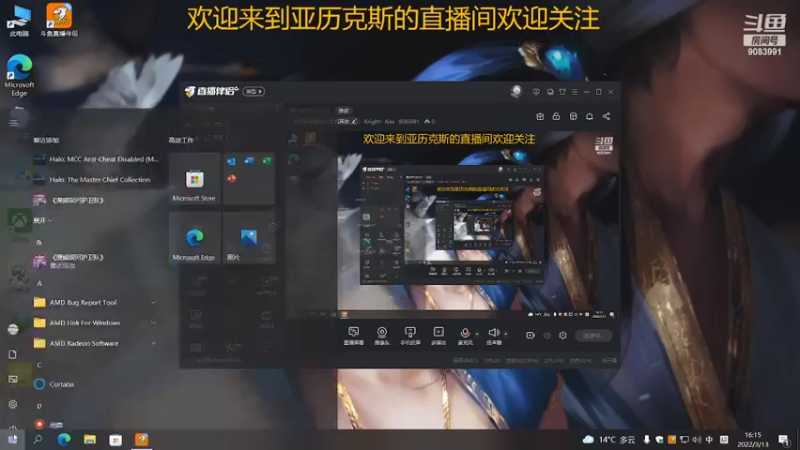The height and width of the screenshot is (450, 800).
Task: Open streaming settings gear in bottom toolbar
Action: (563, 335)
